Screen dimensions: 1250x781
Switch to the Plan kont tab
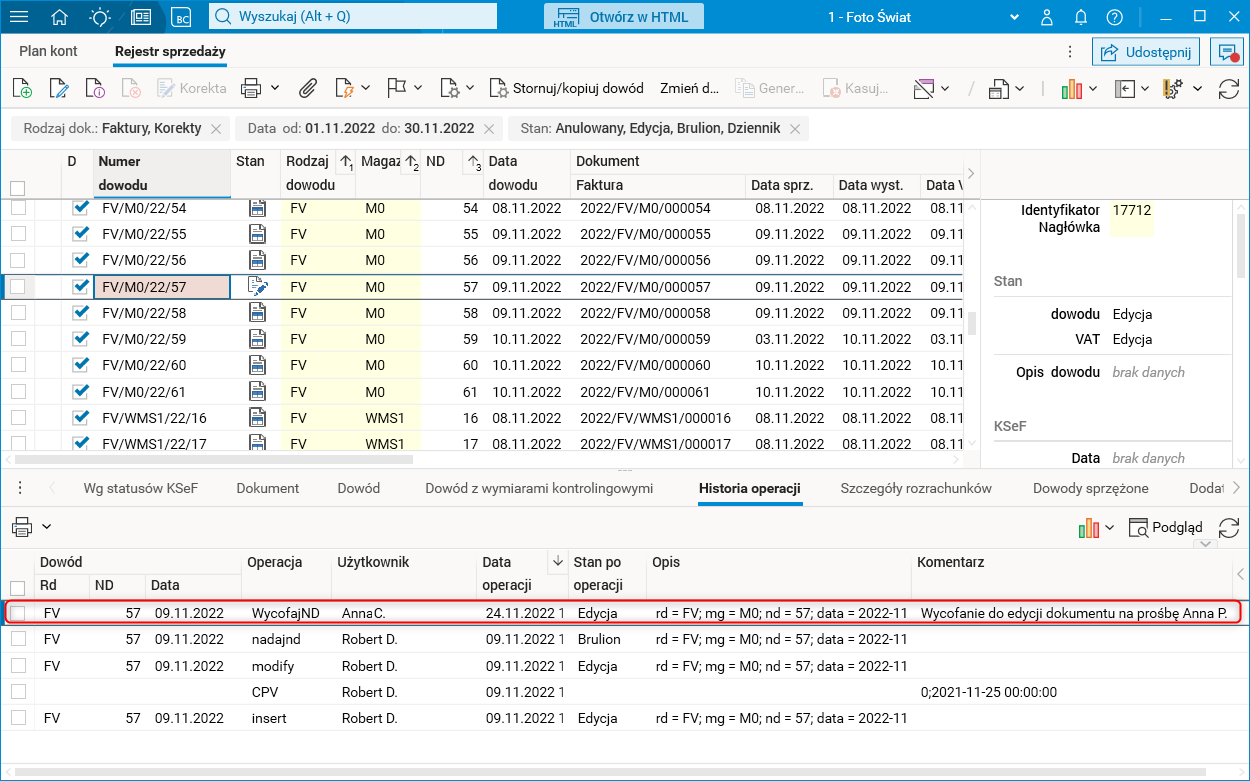click(48, 51)
